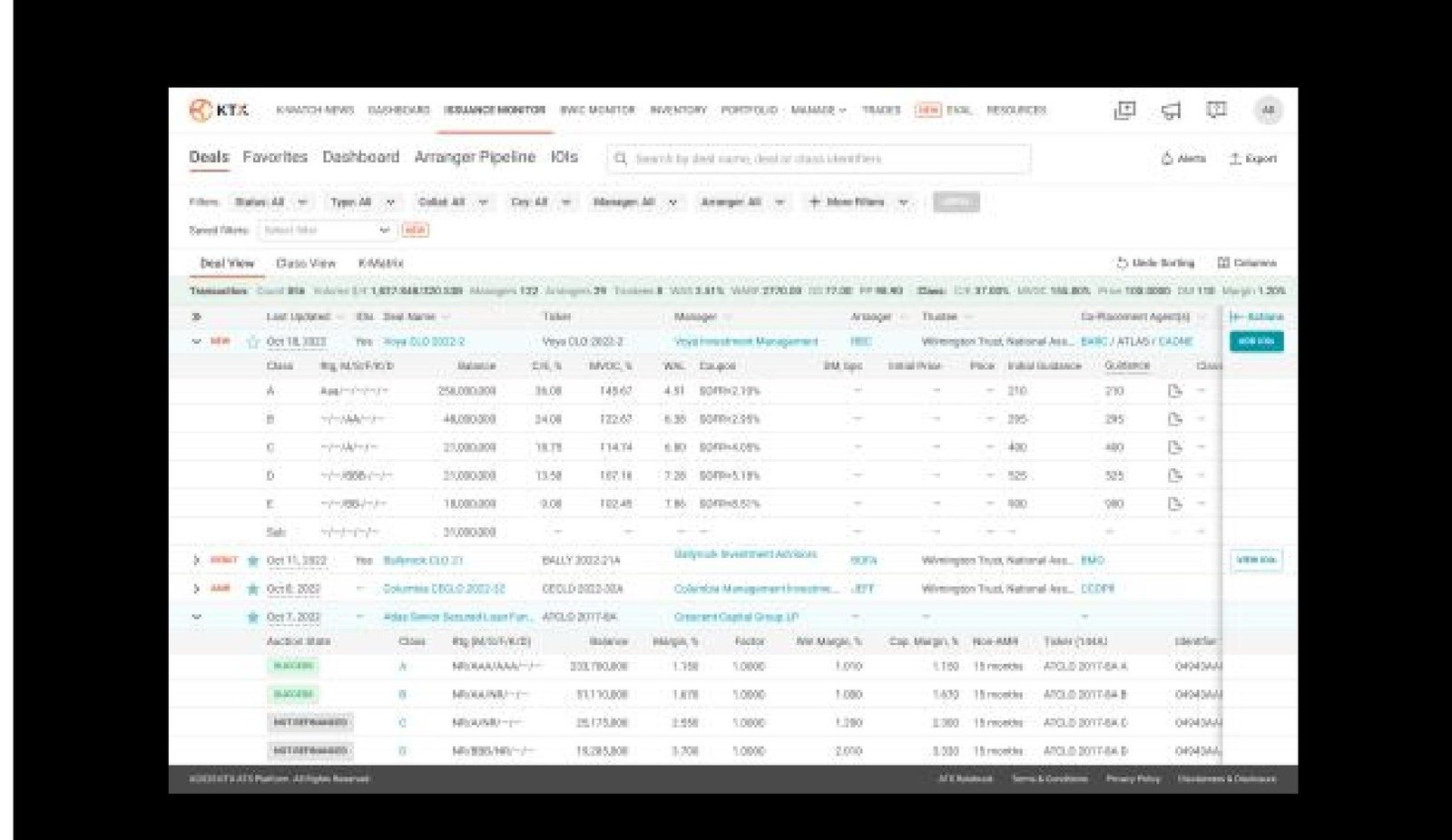Viewport: 1452px width, 840px height.
Task: Expand More Filters
Action: pyautogui.click(x=858, y=202)
